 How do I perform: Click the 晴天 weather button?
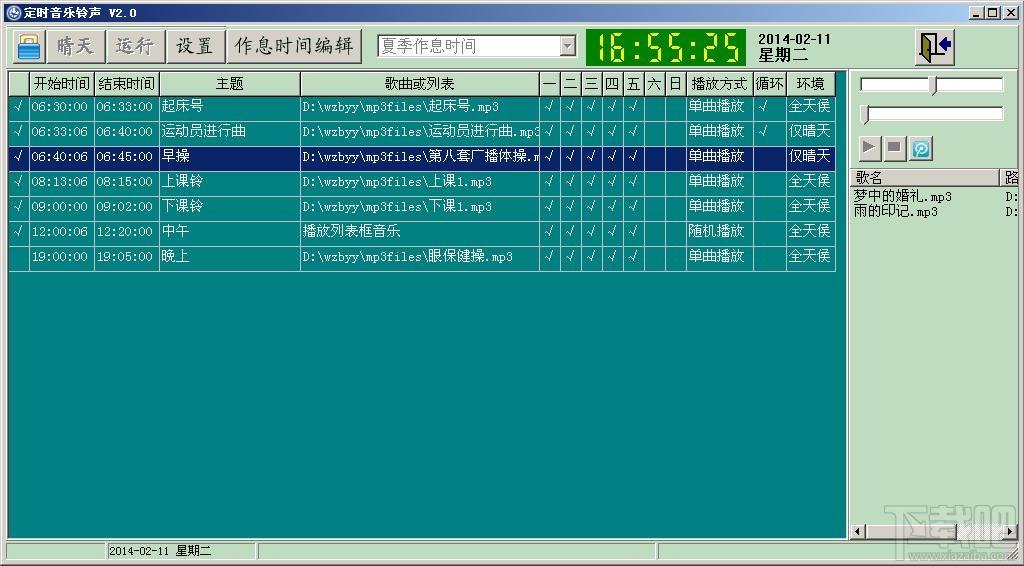click(75, 46)
